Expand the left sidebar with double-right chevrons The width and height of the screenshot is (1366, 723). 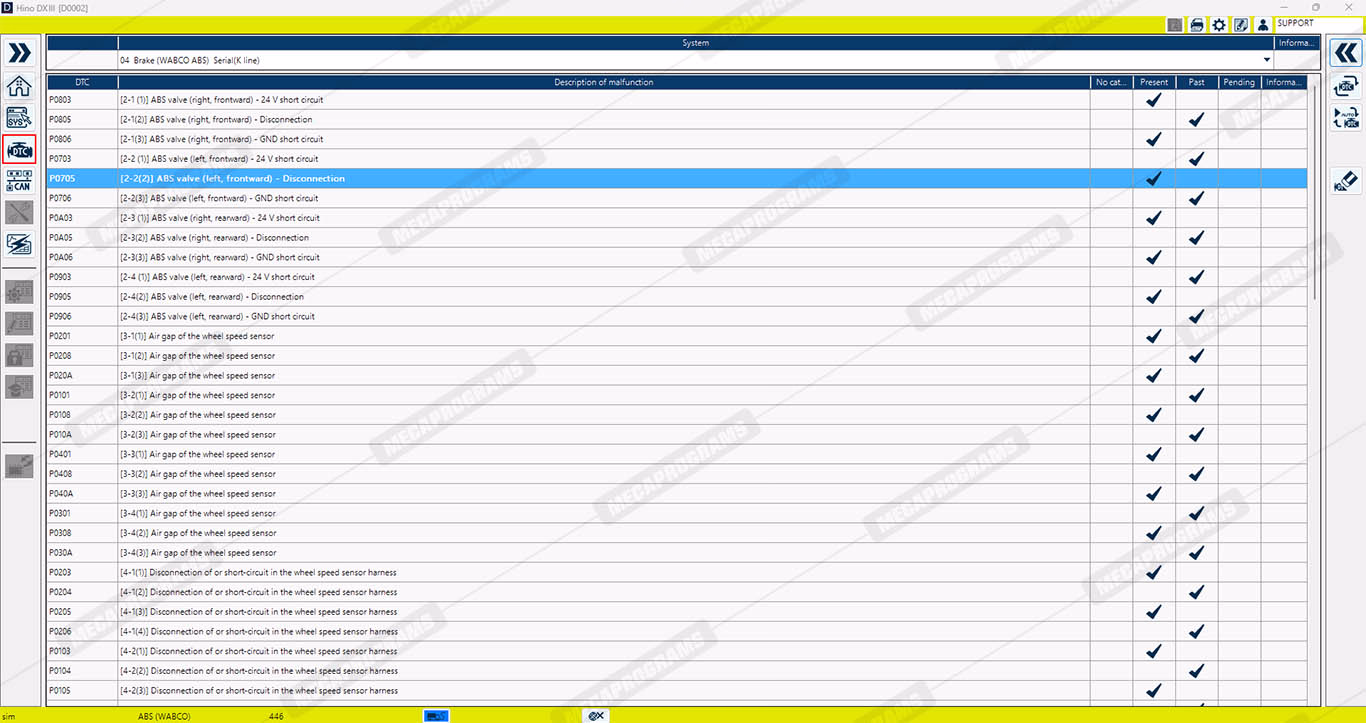pos(19,53)
